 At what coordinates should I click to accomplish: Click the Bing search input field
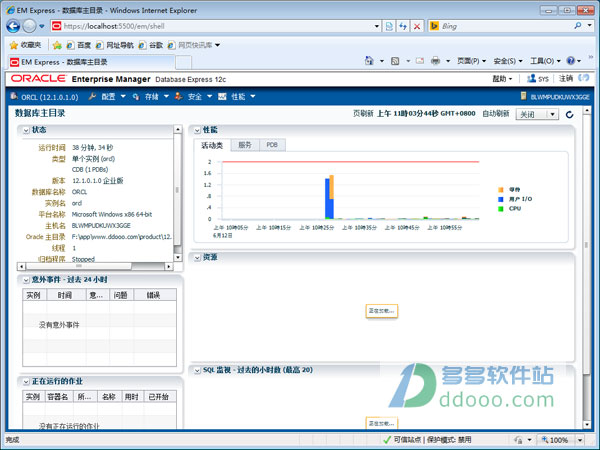pos(505,26)
